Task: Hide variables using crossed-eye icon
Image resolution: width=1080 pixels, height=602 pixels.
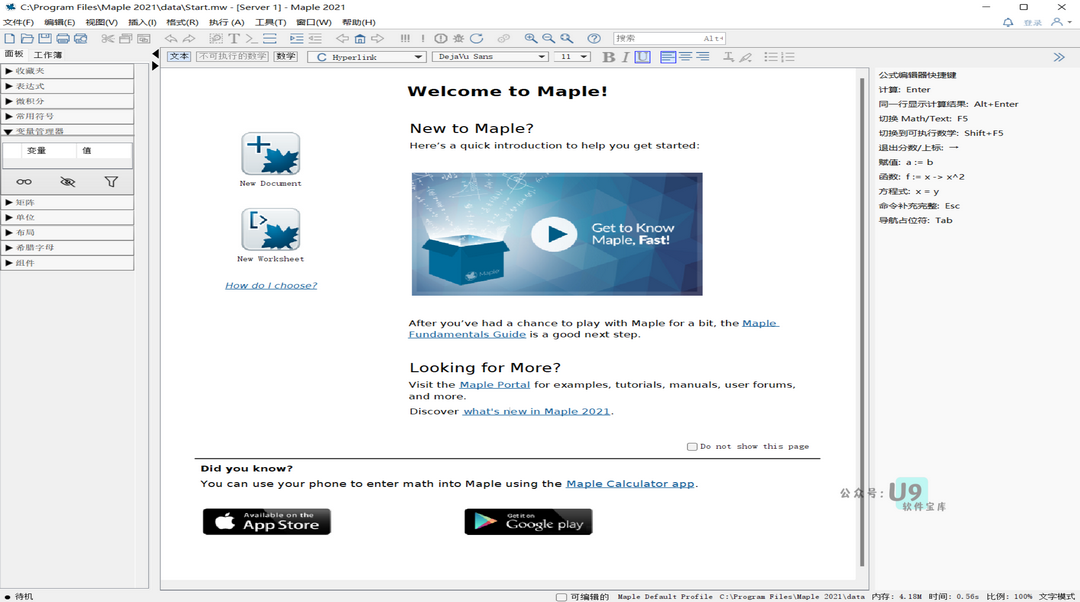Action: tap(68, 182)
